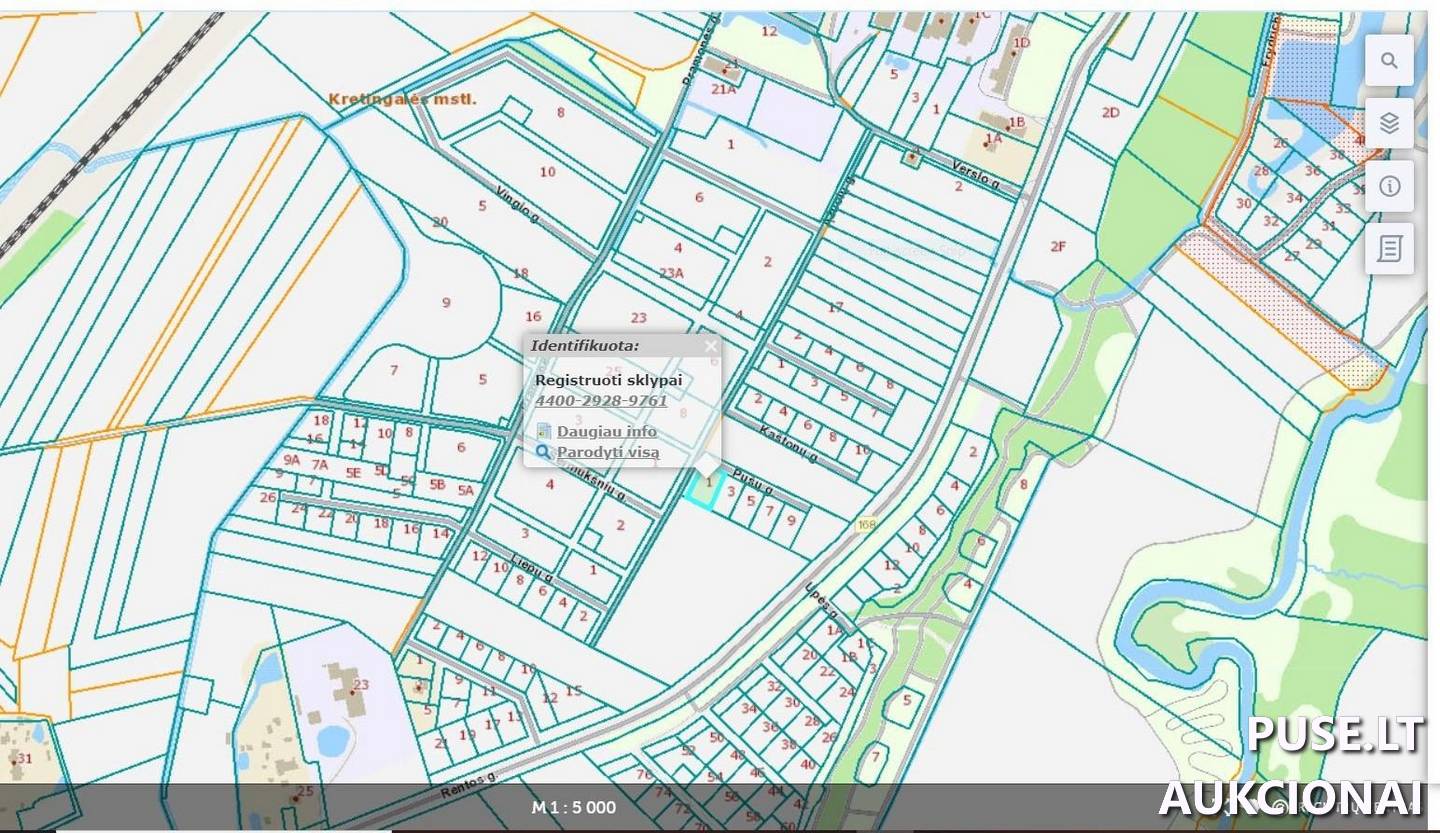Select parcel 52 near Rentos g.

click(x=688, y=750)
